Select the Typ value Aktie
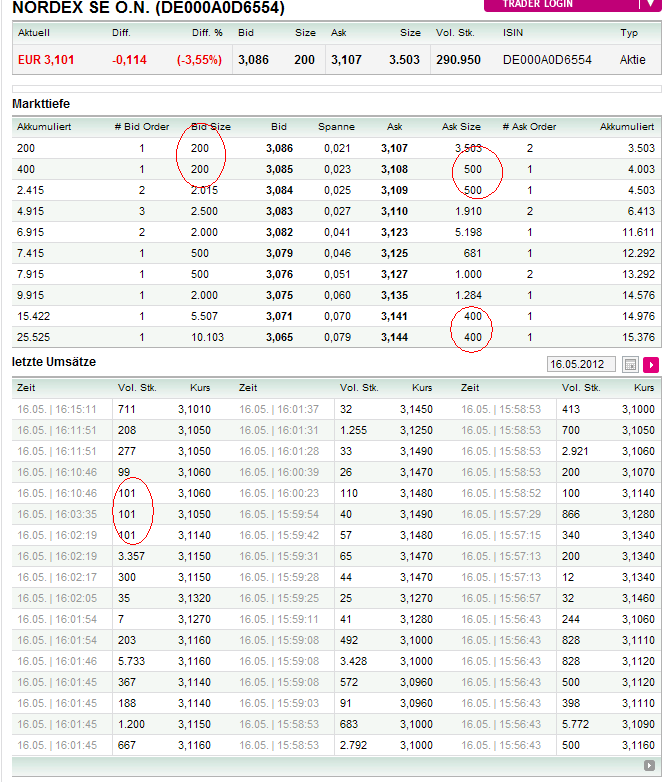The width and height of the screenshot is (666, 782). click(632, 60)
